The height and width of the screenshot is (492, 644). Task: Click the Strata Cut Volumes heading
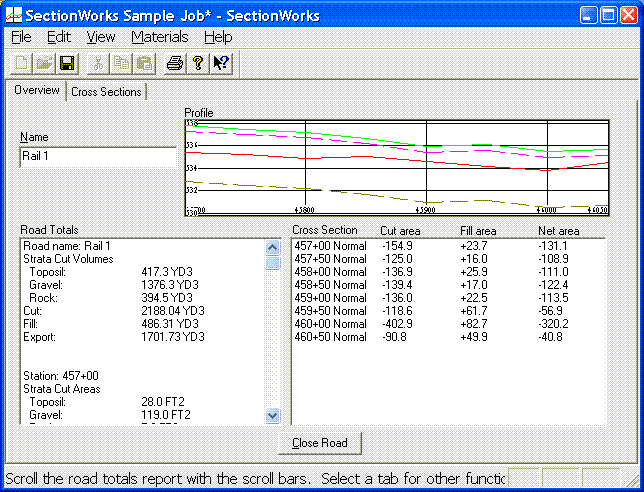(x=68, y=259)
